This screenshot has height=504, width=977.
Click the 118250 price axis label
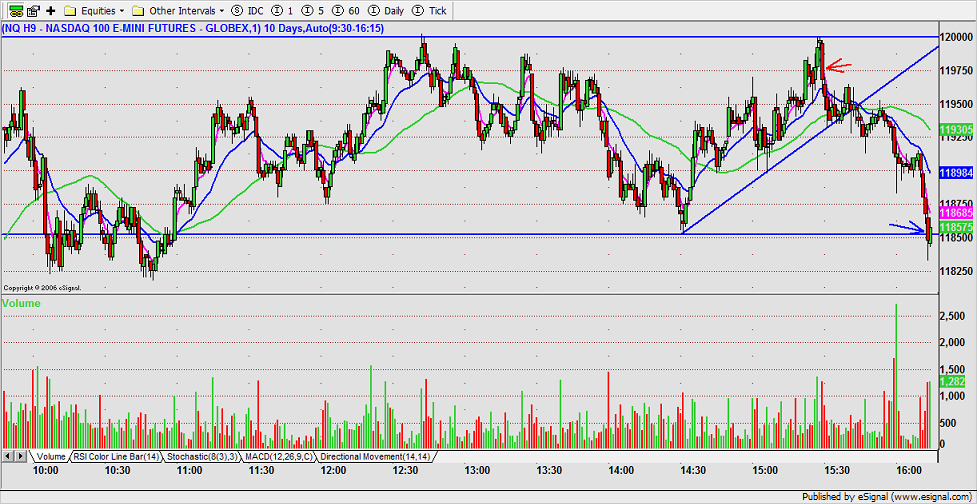tap(954, 271)
